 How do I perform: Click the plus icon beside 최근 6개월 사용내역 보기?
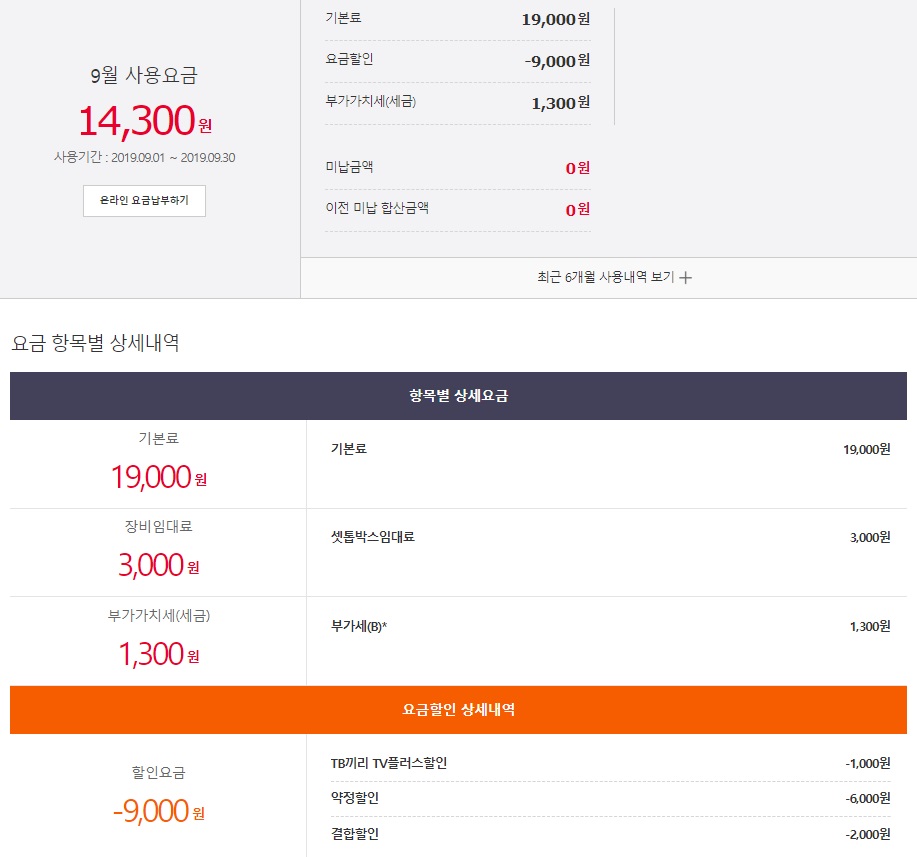pyautogui.click(x=686, y=278)
